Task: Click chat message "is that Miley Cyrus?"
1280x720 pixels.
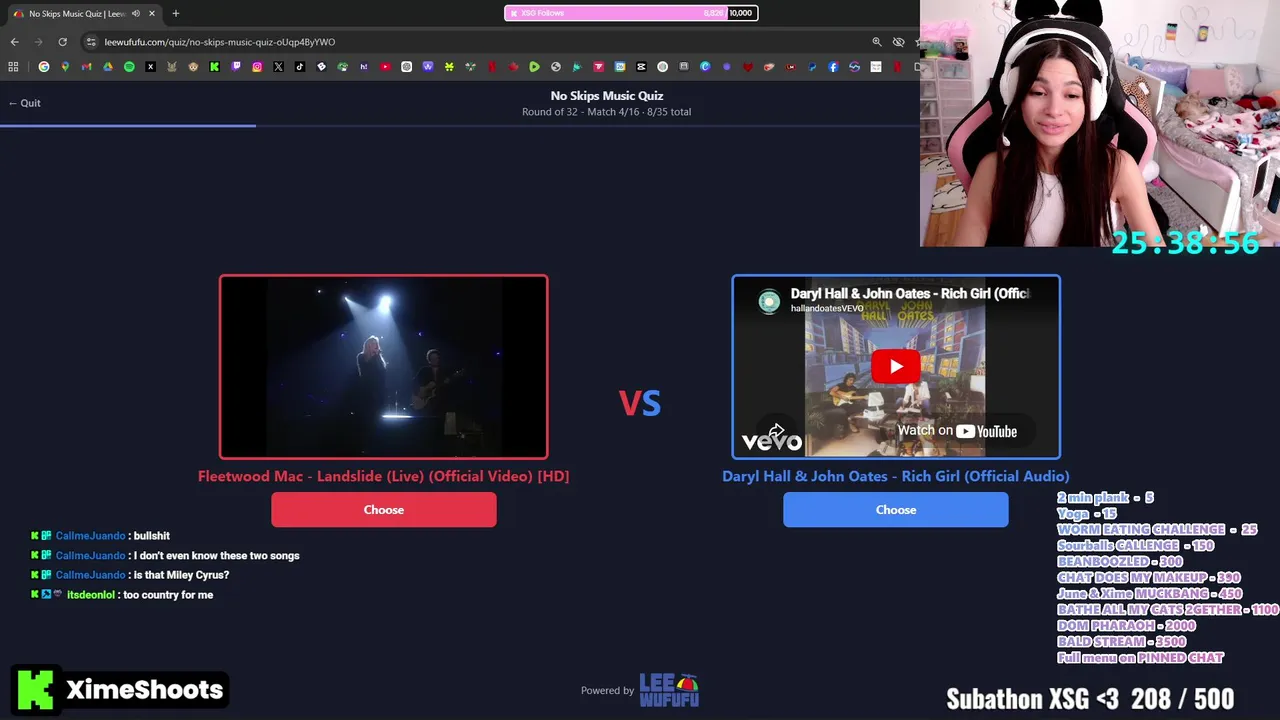Action: (181, 575)
